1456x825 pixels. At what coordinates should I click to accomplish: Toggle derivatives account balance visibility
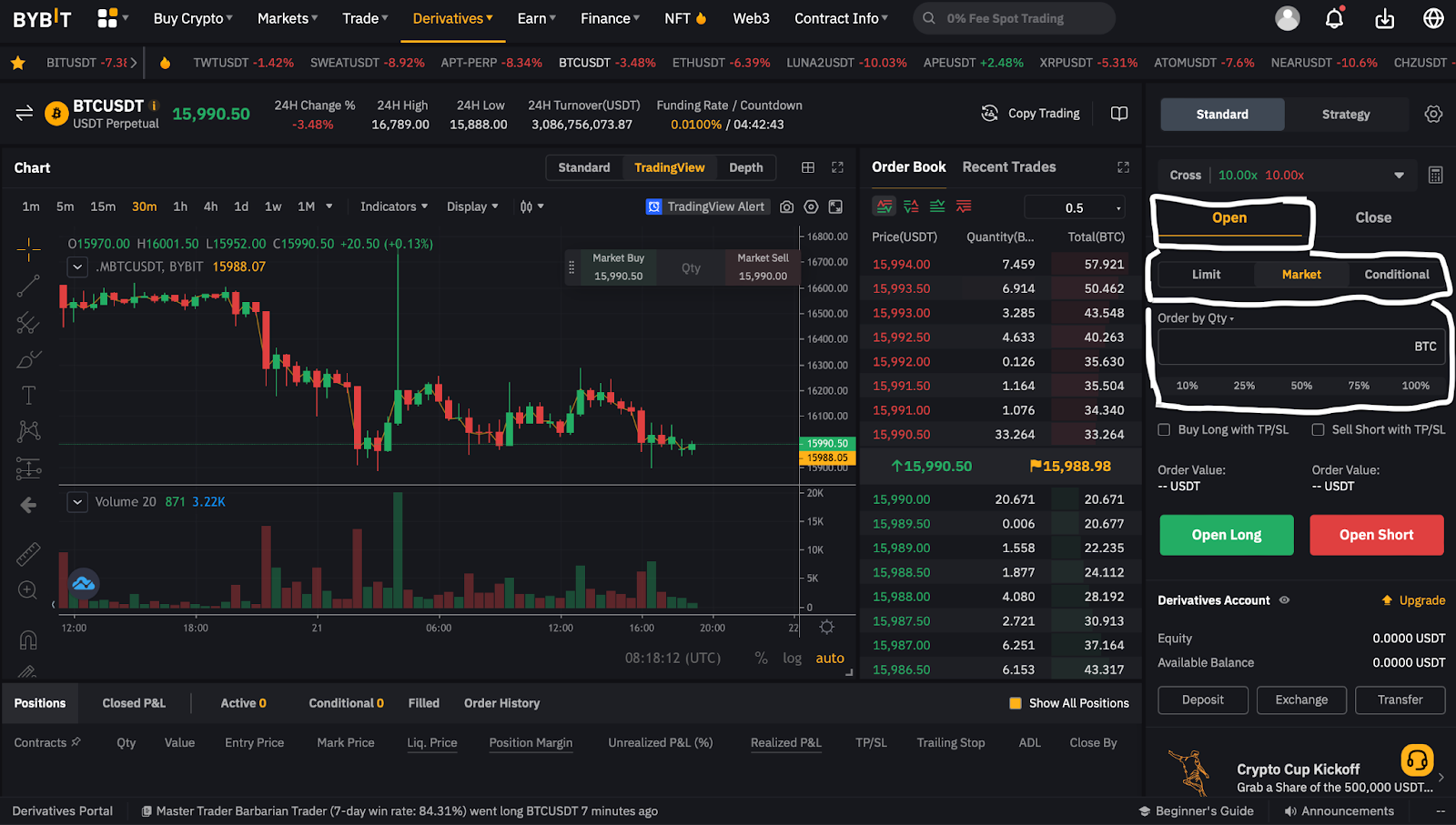pos(1285,600)
